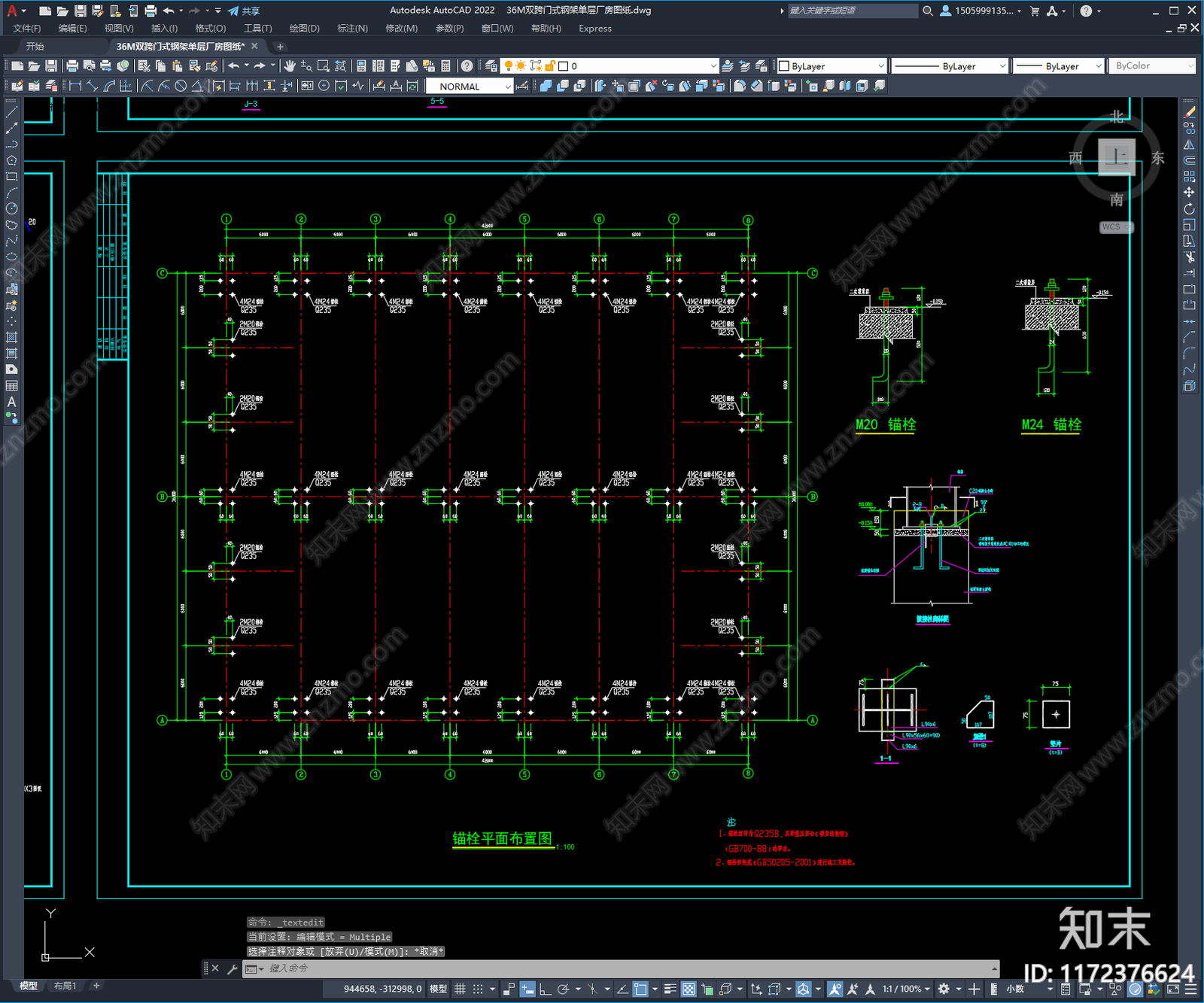Open the 视图(V) menu
This screenshot has height=1003, width=1204.
point(119,29)
